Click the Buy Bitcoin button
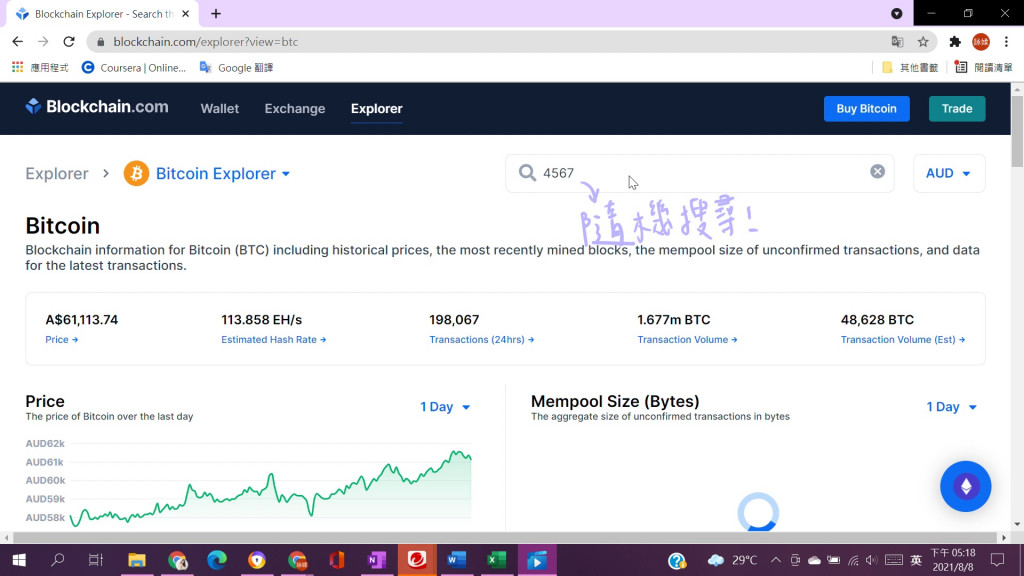Image resolution: width=1024 pixels, height=576 pixels. click(867, 108)
